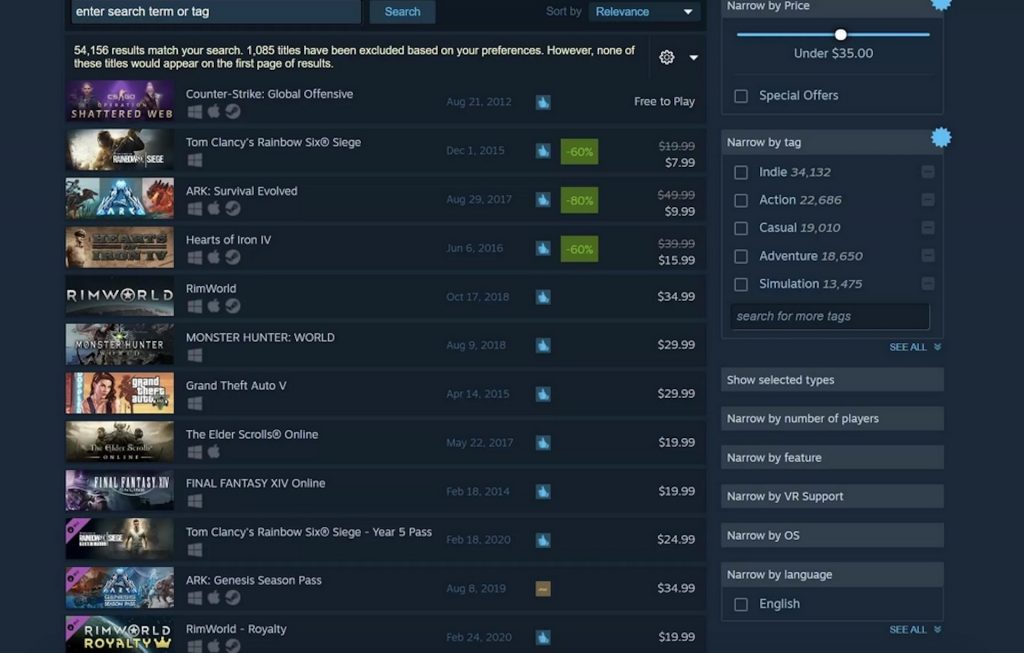Click SEE ALL under tag filters
This screenshot has width=1024, height=653.
click(915, 347)
